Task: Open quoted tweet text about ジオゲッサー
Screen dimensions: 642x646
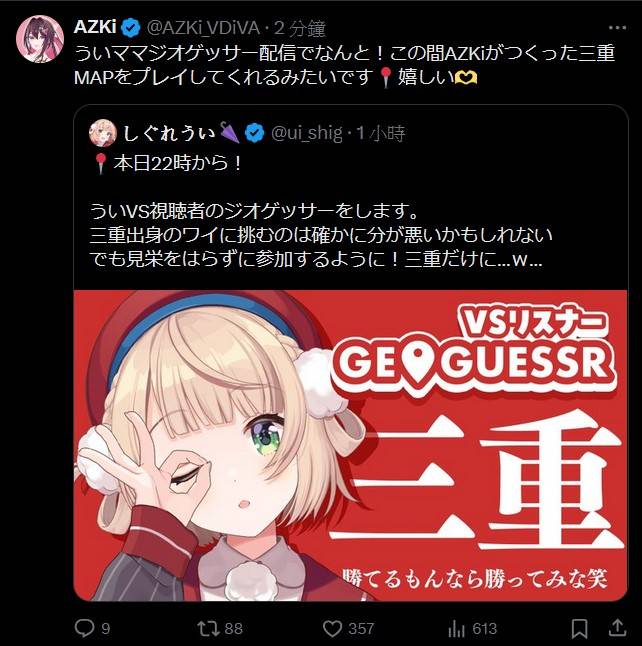Action: [x=321, y=235]
